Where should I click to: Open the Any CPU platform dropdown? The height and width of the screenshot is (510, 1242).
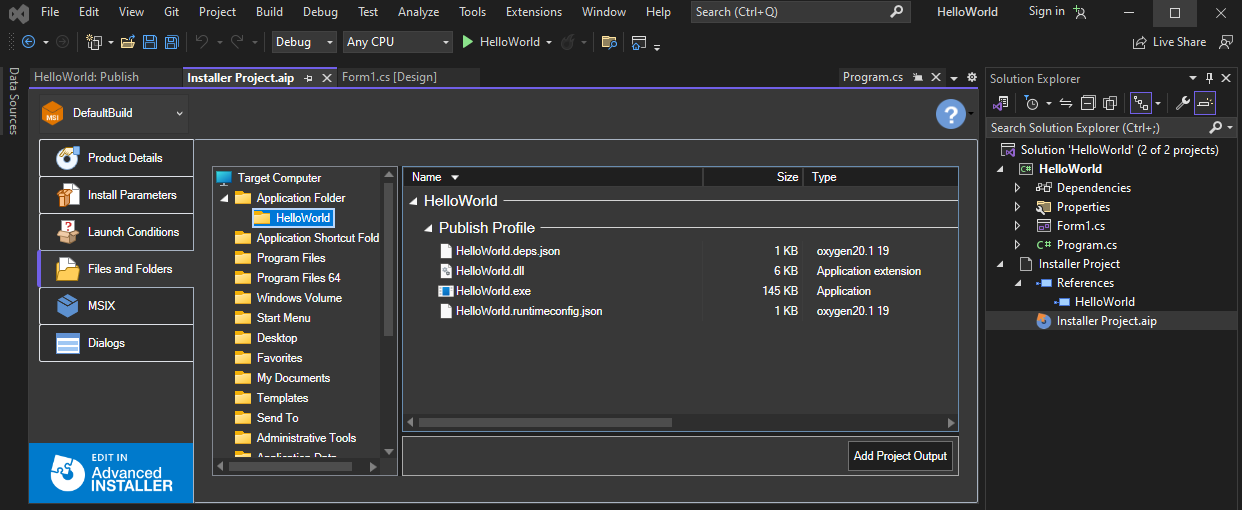coord(397,42)
